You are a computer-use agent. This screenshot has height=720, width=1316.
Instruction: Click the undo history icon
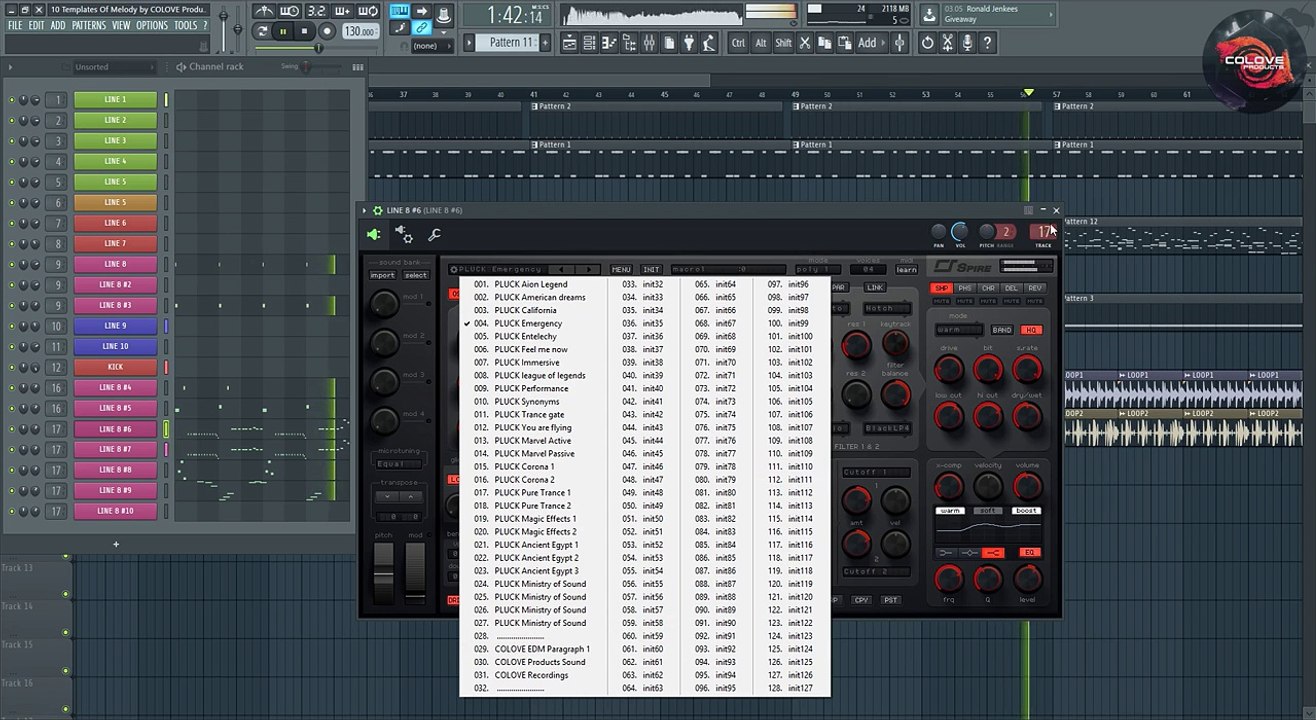coord(927,42)
